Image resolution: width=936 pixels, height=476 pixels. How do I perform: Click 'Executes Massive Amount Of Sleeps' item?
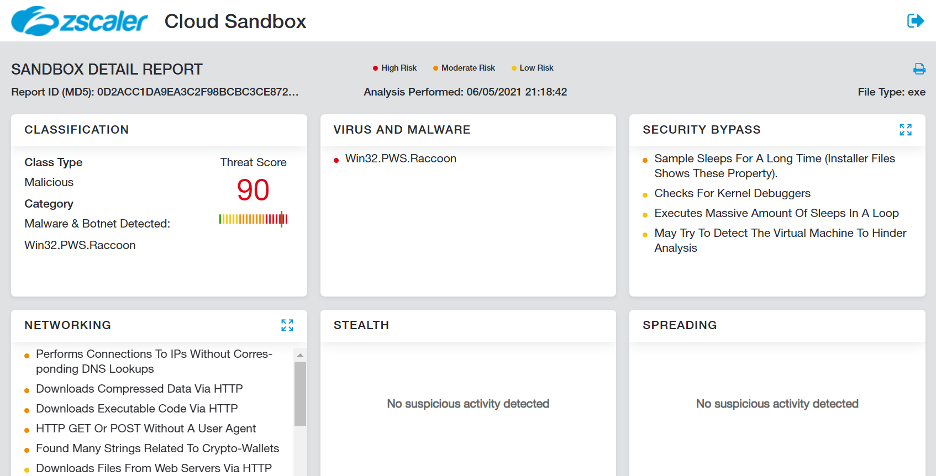click(x=776, y=213)
